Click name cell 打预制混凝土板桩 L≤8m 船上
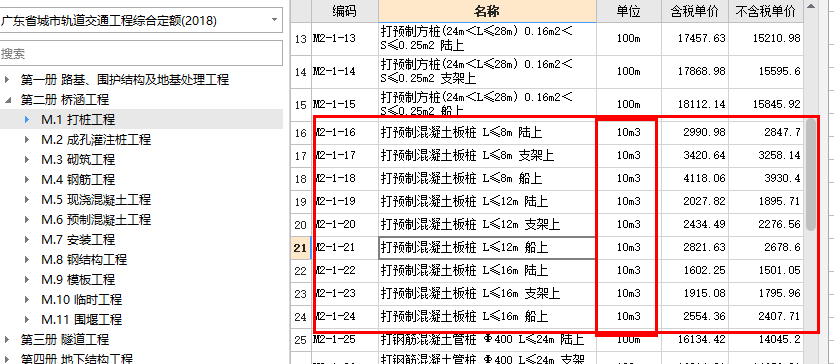834x364 pixels. coord(487,178)
